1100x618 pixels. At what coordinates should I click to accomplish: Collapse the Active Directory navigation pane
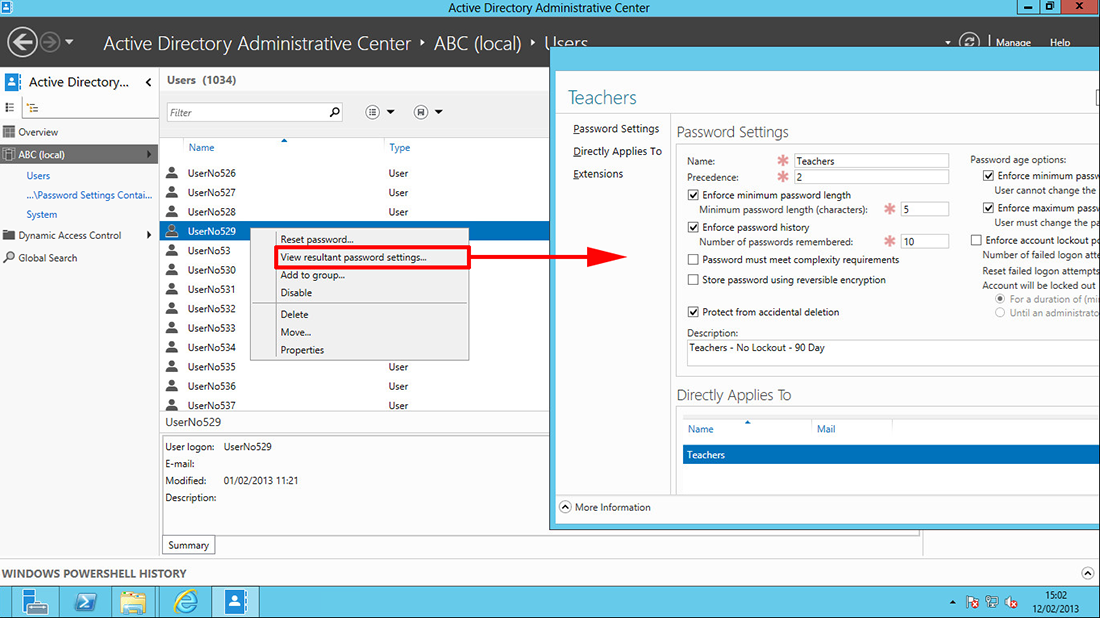(149, 82)
